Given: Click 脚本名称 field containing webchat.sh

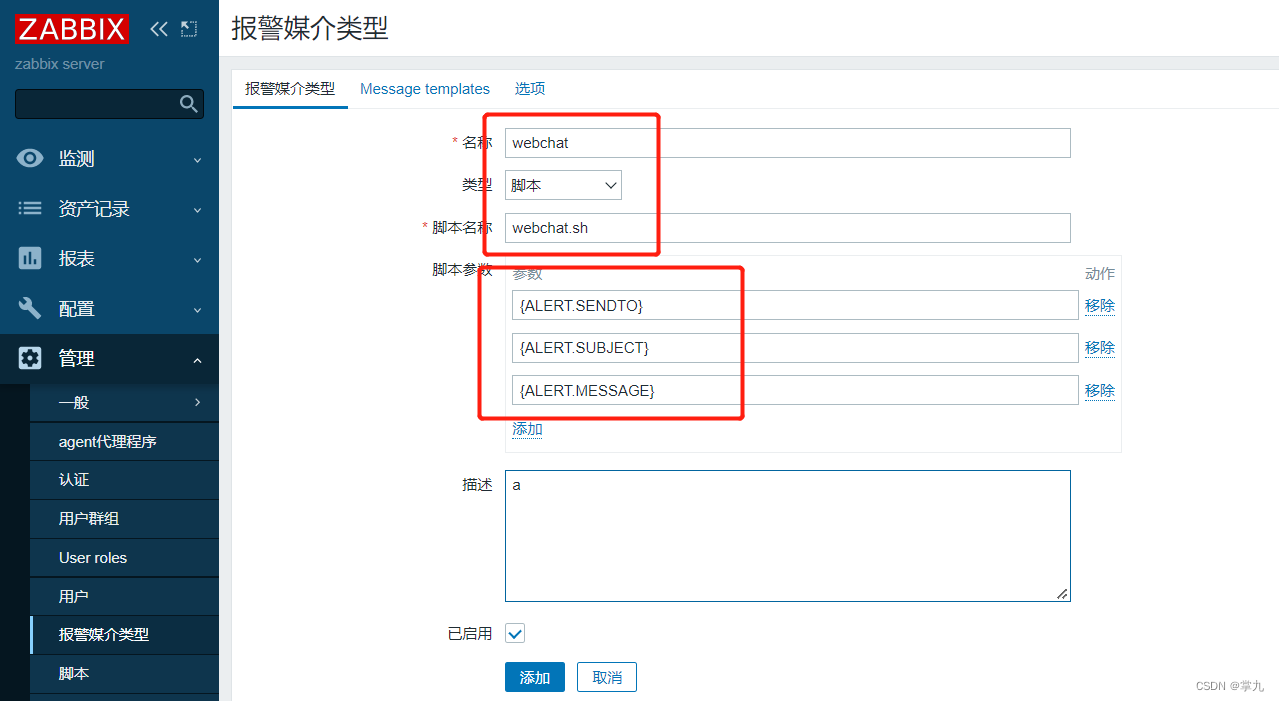Looking at the screenshot, I should pos(788,228).
